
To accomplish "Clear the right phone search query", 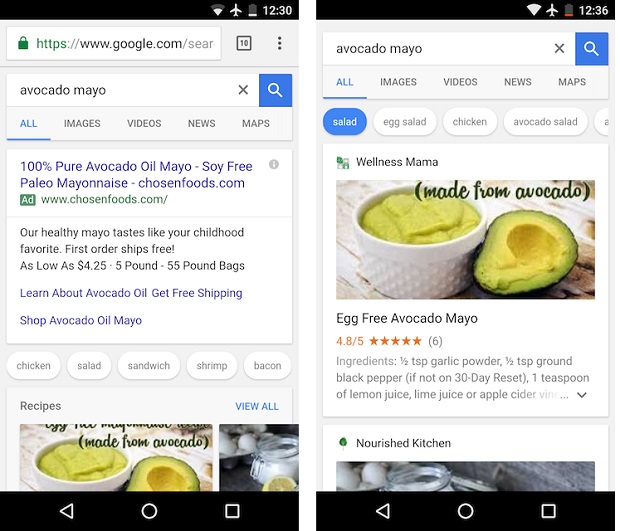I will 559,49.
